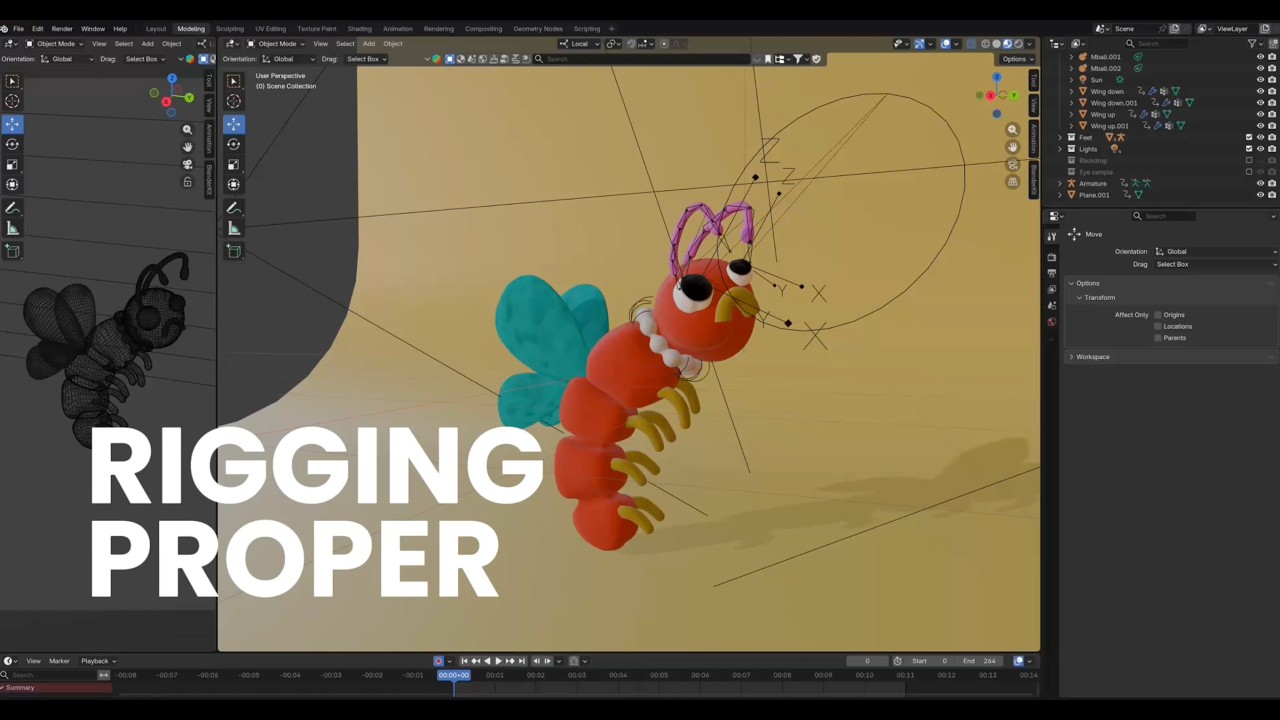The width and height of the screenshot is (1280, 720).
Task: Play the animation in timeline
Action: click(498, 661)
